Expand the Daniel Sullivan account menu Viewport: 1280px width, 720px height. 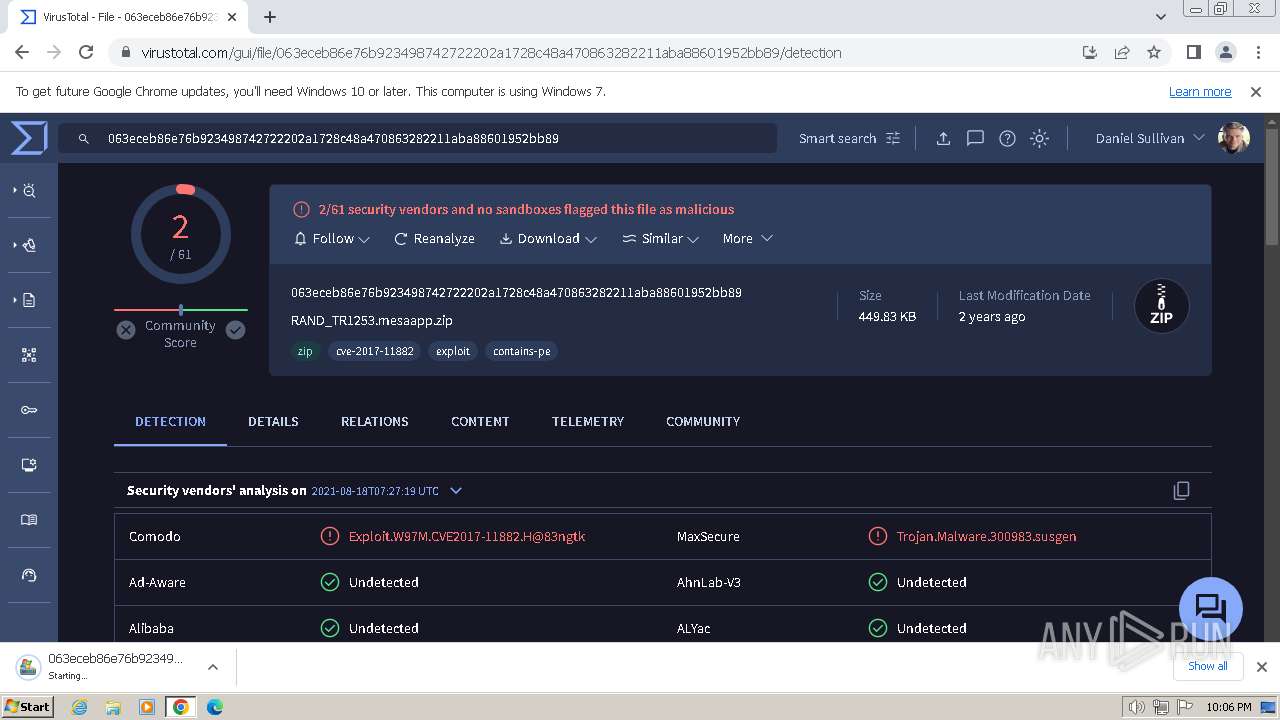coord(1150,138)
